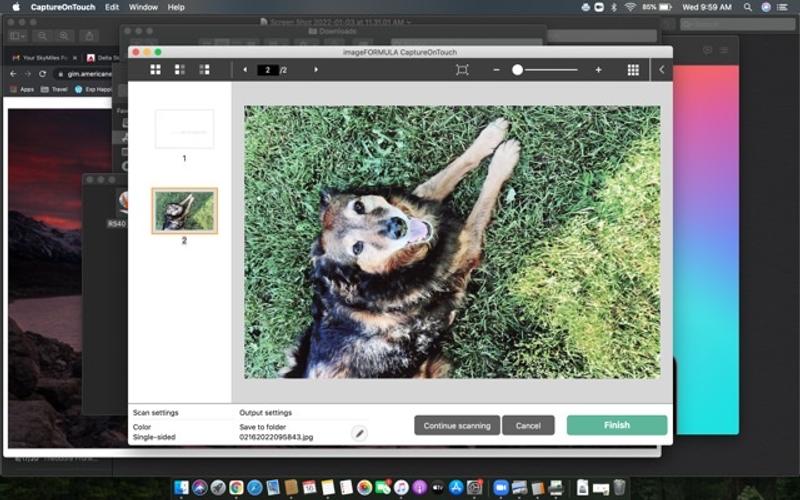The height and width of the screenshot is (500, 800).
Task: Select the page 2 dog thumbnail
Action: click(x=184, y=211)
